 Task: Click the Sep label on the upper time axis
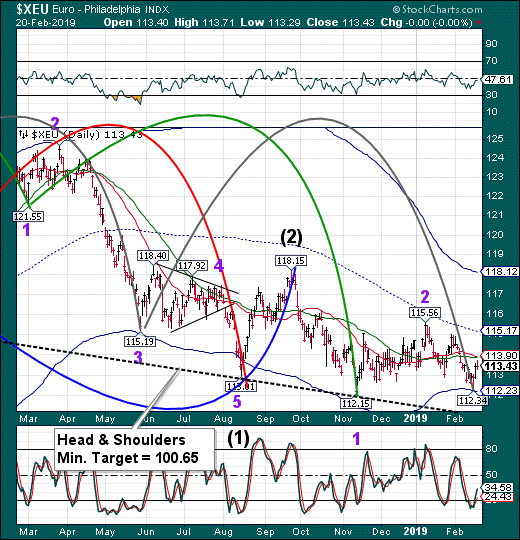pyautogui.click(x=265, y=419)
